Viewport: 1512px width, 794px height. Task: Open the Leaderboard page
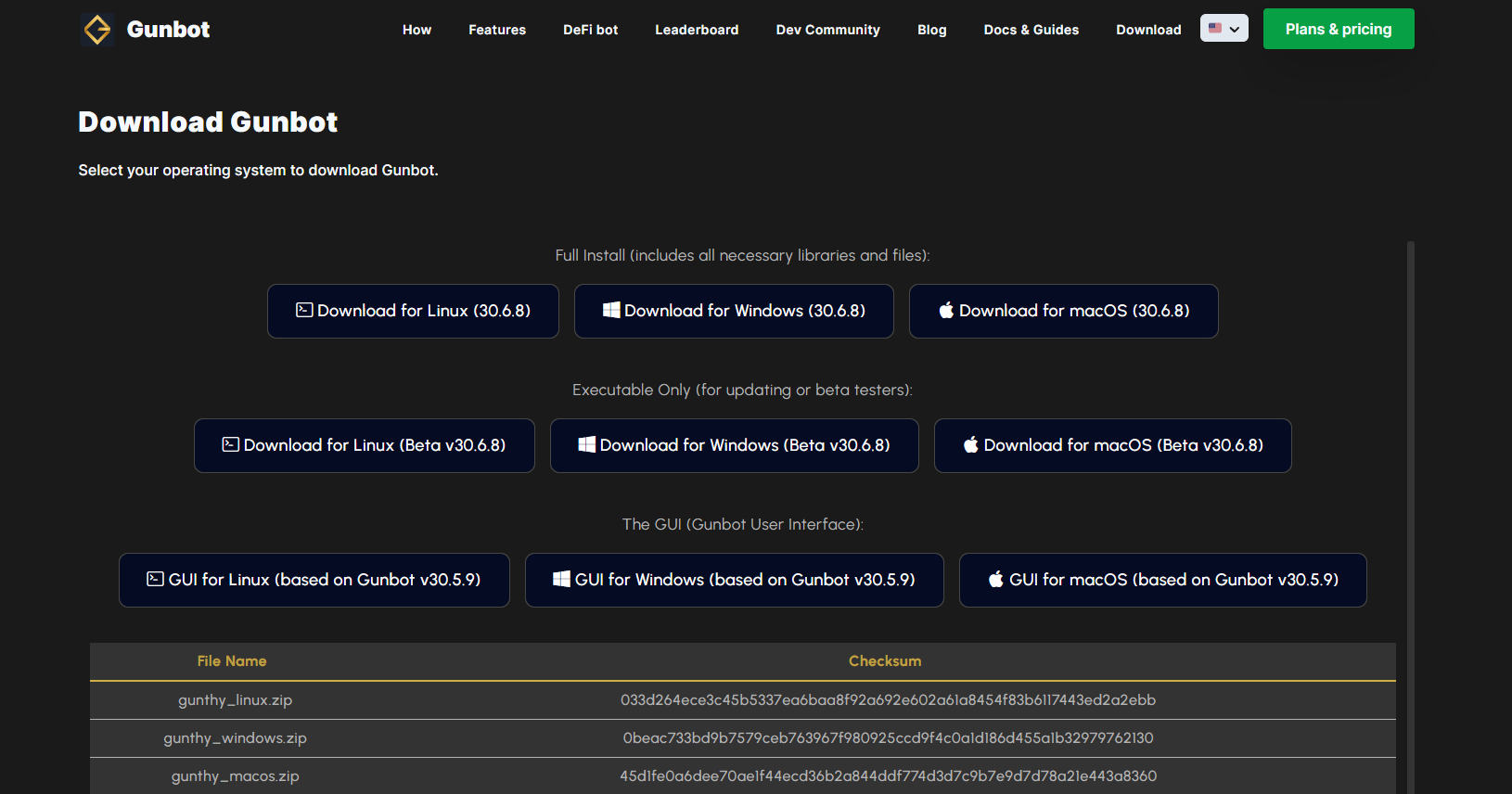[x=697, y=30]
